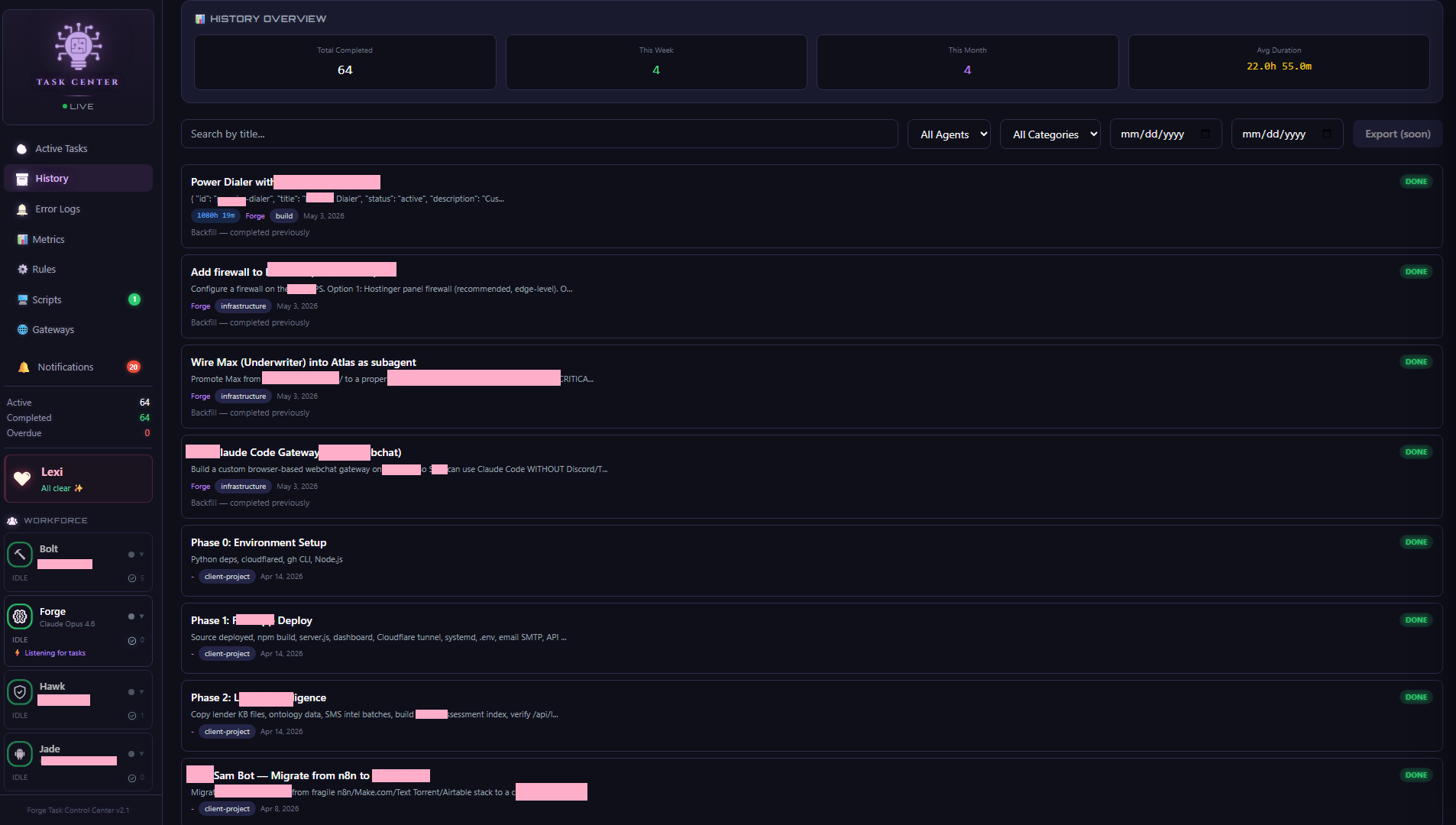Open the Add firewall task entry

[x=811, y=296]
